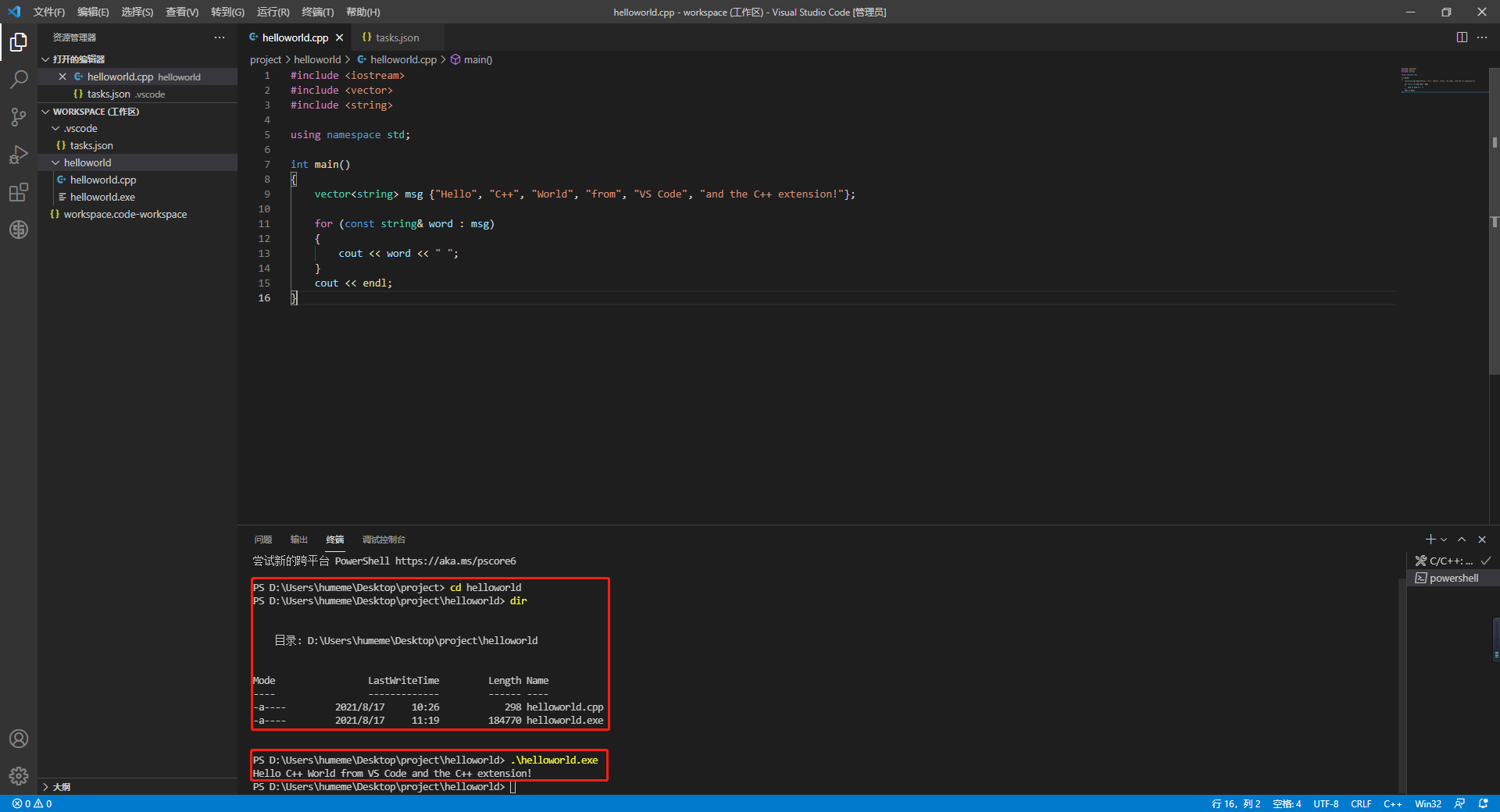The height and width of the screenshot is (812, 1500).
Task: Open notifications bell in status bar
Action: pyautogui.click(x=1483, y=803)
